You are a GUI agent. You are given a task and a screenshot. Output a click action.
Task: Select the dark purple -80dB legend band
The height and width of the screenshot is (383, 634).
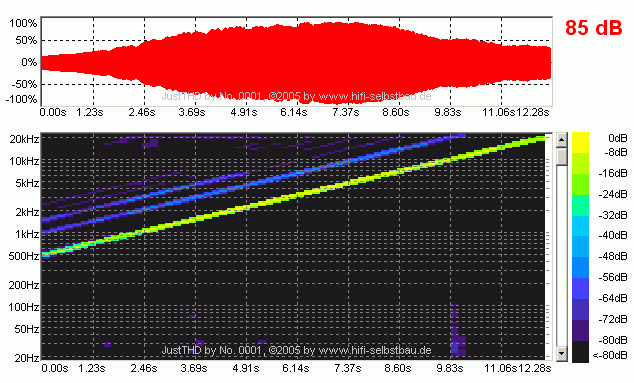click(x=580, y=331)
